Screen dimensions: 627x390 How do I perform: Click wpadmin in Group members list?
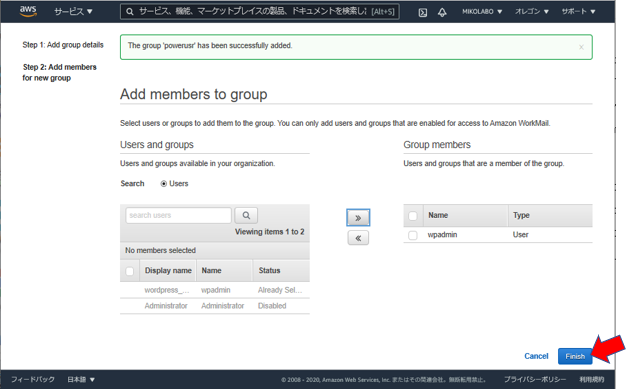tap(442, 235)
